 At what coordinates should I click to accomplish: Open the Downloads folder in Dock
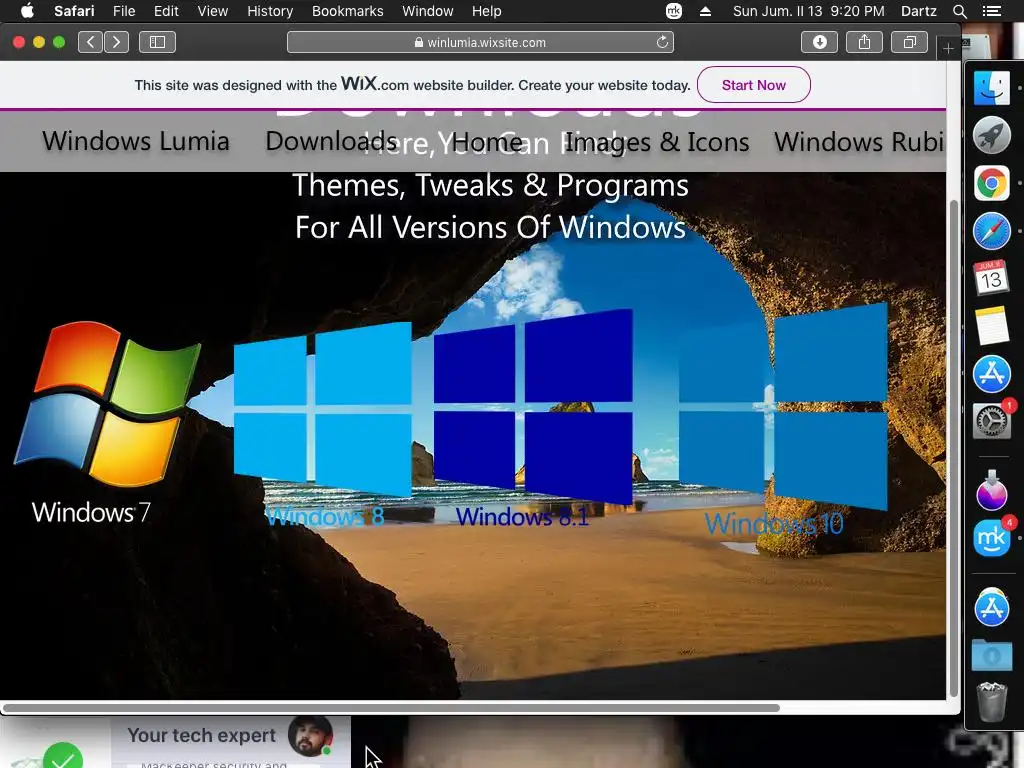991,655
